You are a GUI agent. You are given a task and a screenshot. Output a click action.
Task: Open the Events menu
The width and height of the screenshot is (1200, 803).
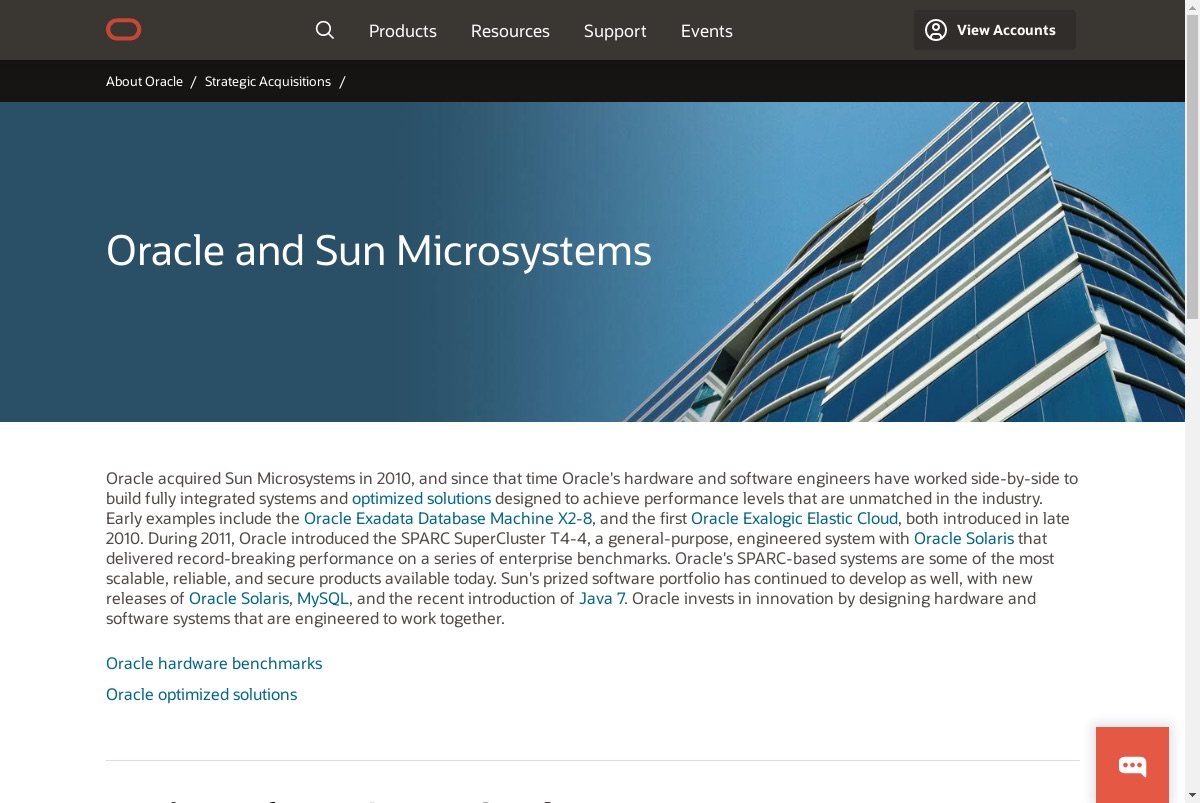pyautogui.click(x=707, y=31)
